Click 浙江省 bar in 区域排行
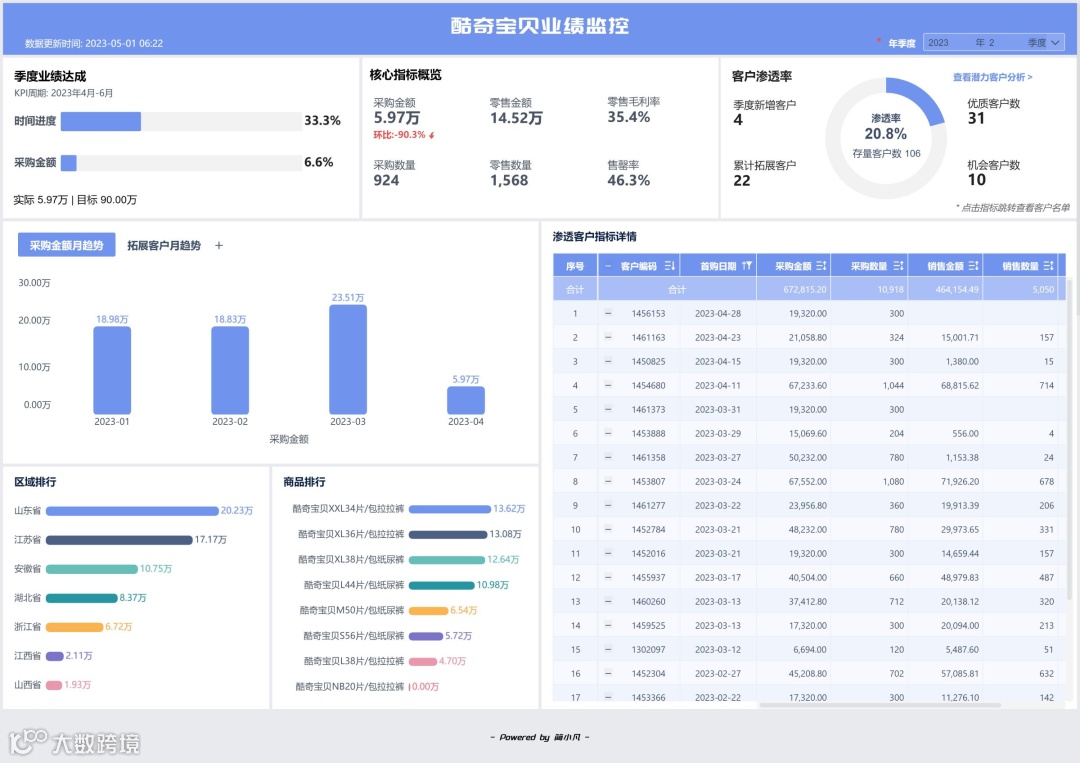The image size is (1080, 763). (74, 627)
